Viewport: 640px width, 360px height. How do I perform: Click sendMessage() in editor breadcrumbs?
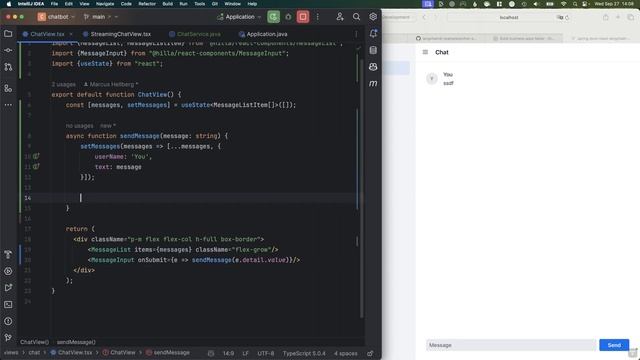pos(76,342)
